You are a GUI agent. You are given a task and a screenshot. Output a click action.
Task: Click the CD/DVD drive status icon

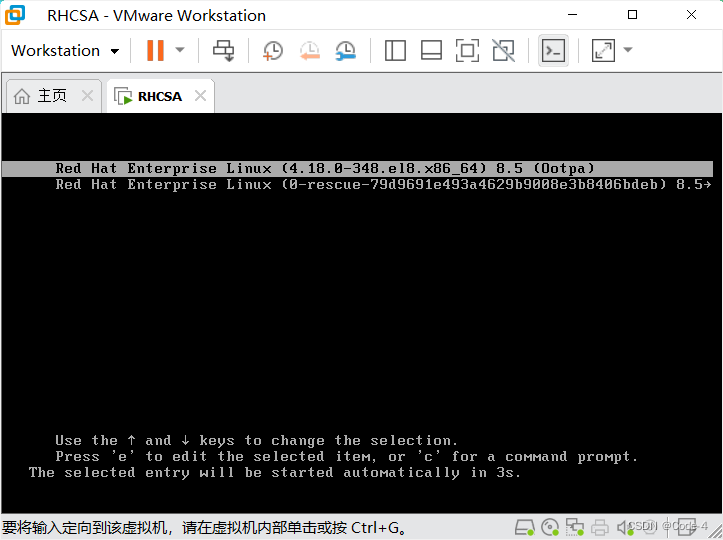click(x=550, y=527)
